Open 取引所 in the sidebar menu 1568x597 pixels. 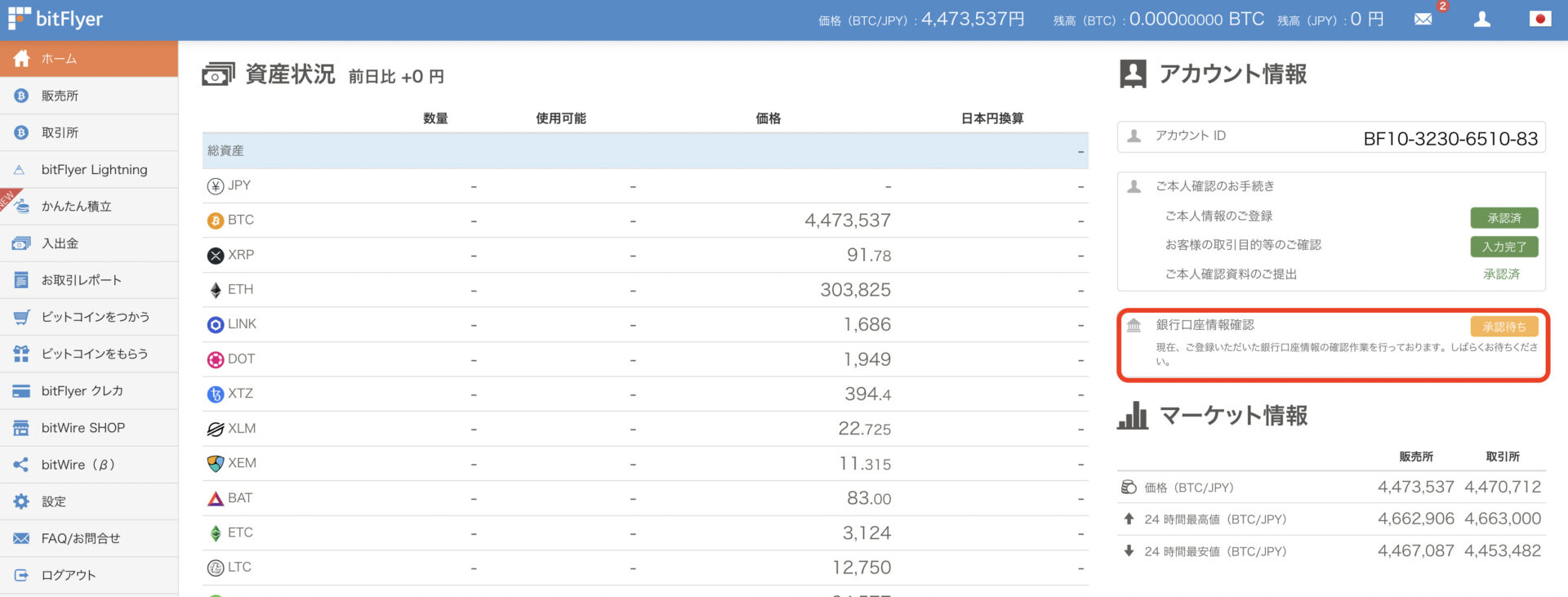pyautogui.click(x=89, y=132)
